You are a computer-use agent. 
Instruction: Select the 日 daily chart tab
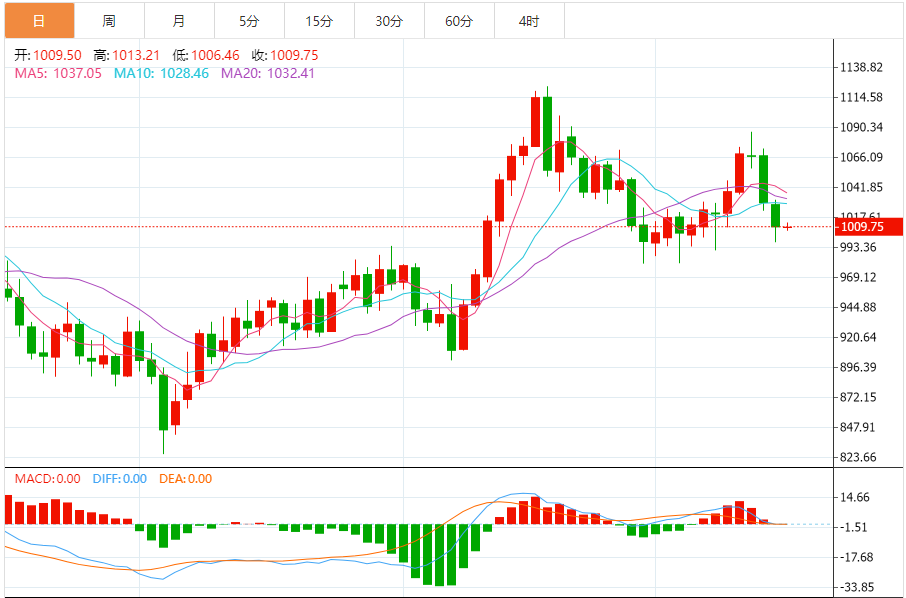(39, 21)
